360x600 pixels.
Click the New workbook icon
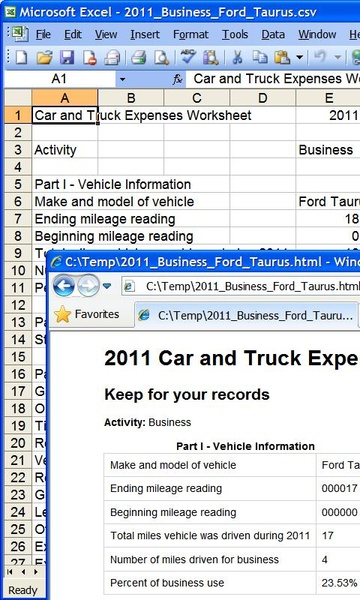click(x=21, y=57)
